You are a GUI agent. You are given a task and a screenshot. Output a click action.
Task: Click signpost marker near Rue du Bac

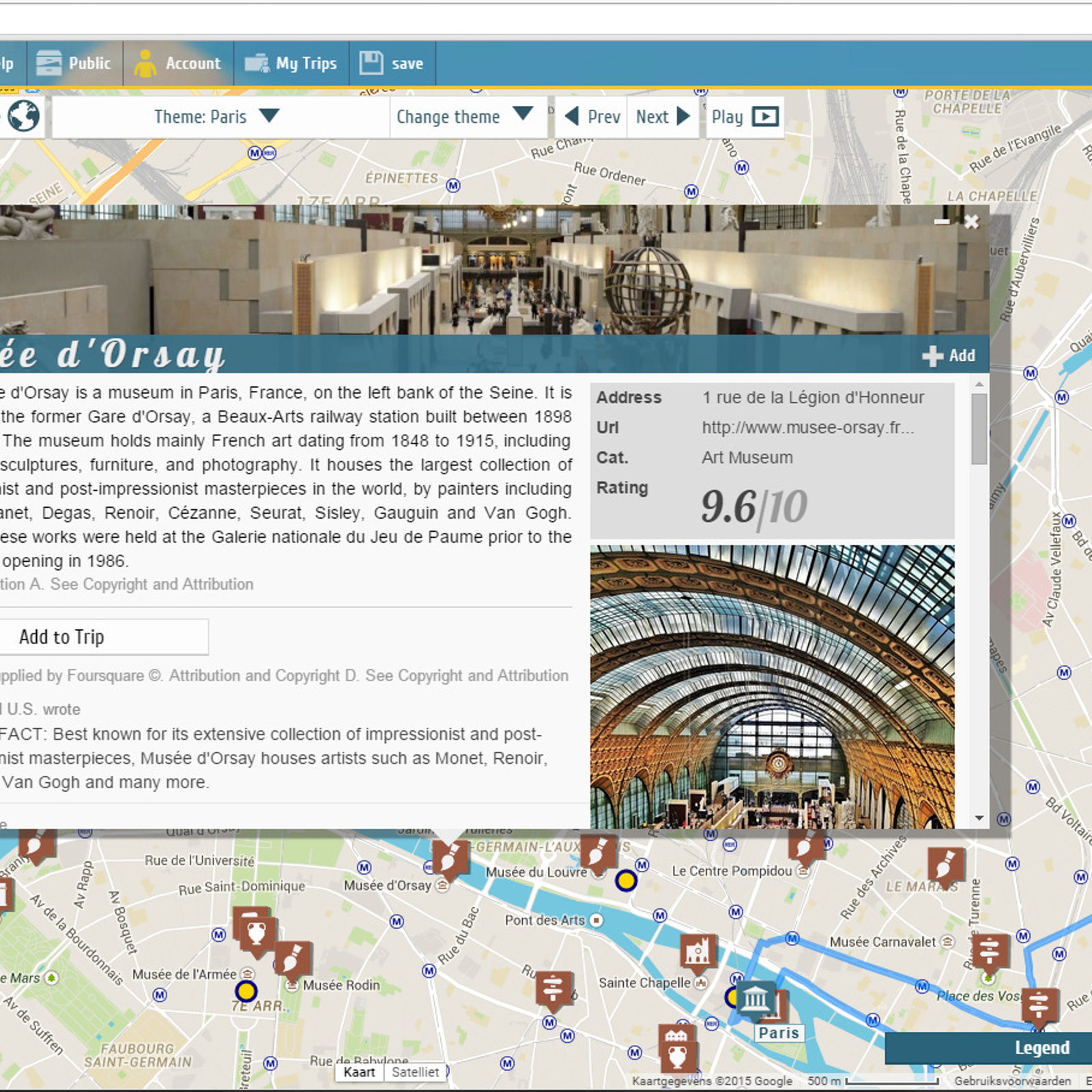(554, 990)
